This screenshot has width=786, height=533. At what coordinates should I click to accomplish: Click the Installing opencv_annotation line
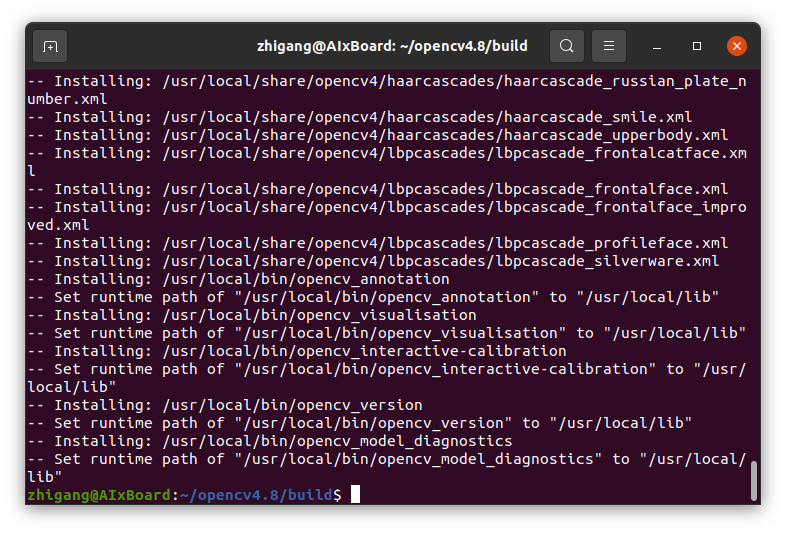pyautogui.click(x=238, y=279)
